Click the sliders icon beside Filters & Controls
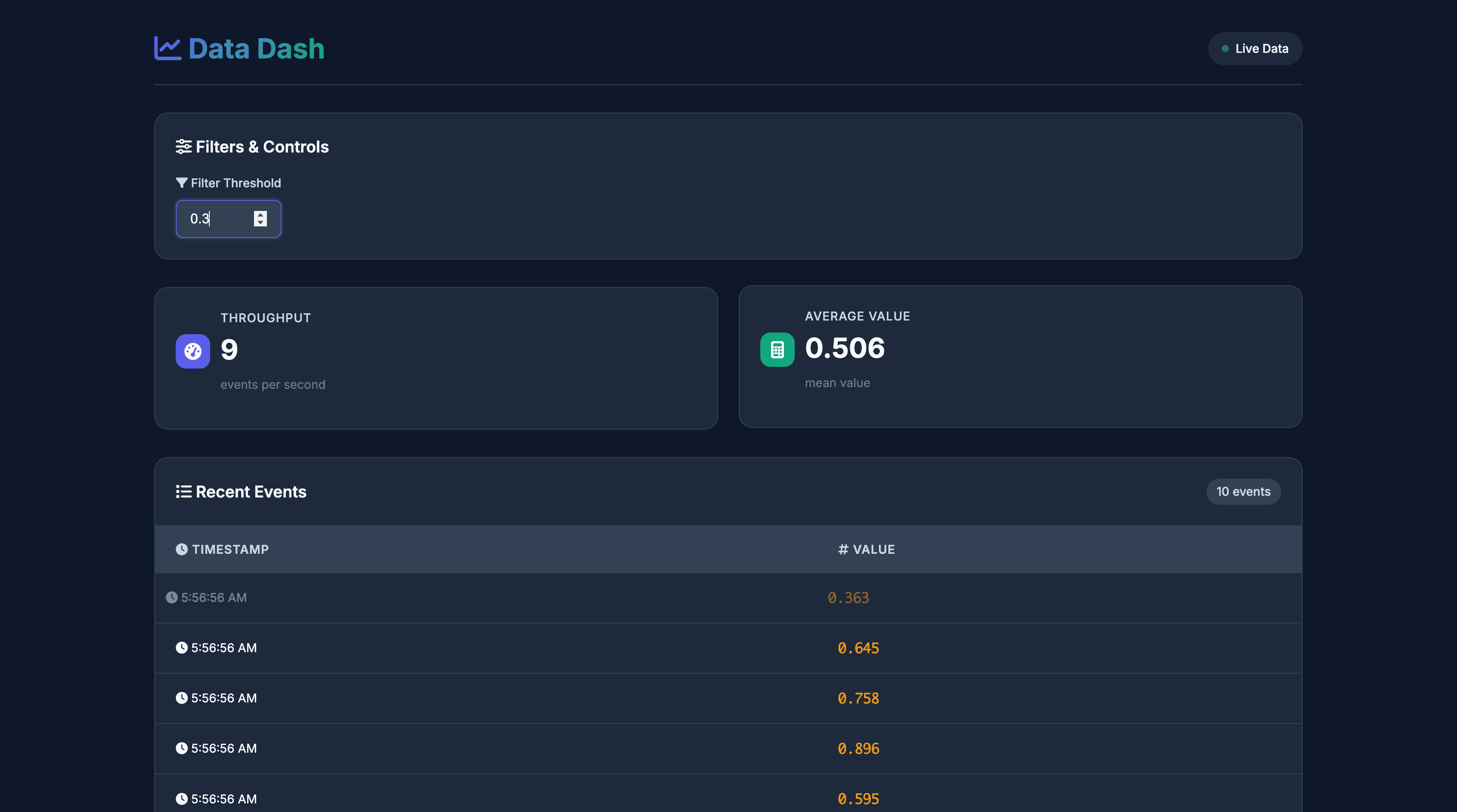This screenshot has width=1457, height=812. (x=183, y=147)
